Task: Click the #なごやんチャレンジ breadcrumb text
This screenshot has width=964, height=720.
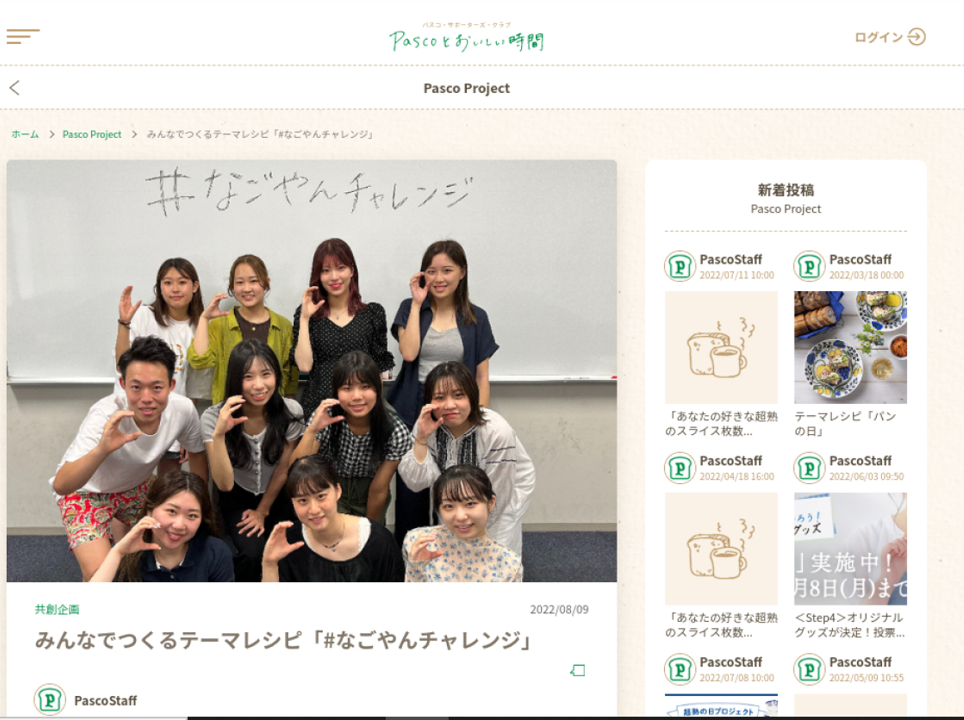Action: pos(260,134)
